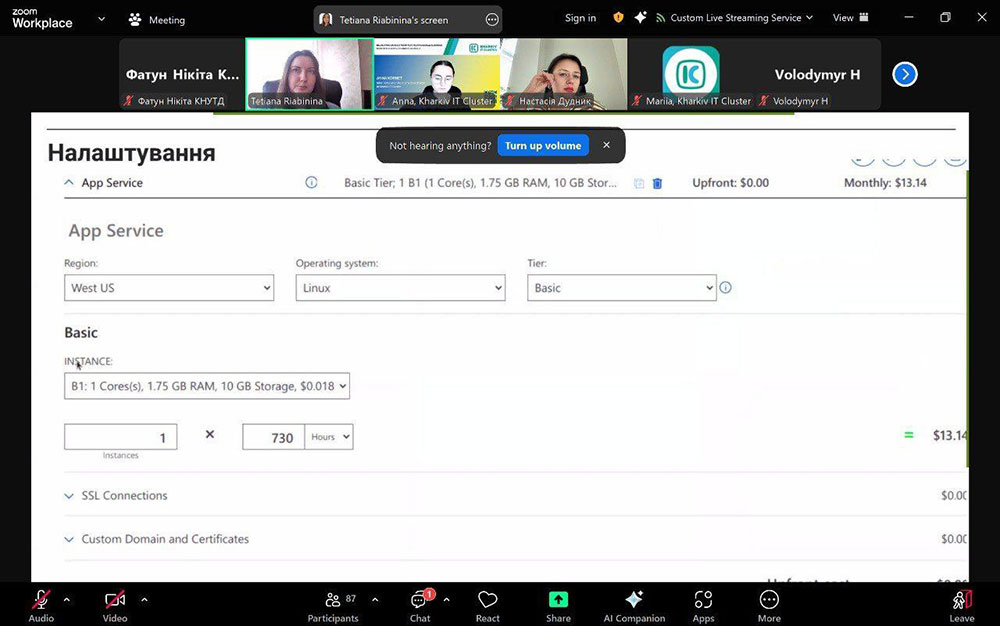Image resolution: width=1000 pixels, height=626 pixels.
Task: Open Custom Live Streaming Service dropdown
Action: click(x=735, y=18)
